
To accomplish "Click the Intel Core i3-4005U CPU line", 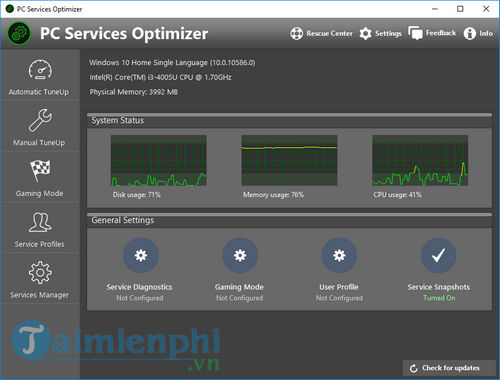I will [x=160, y=77].
